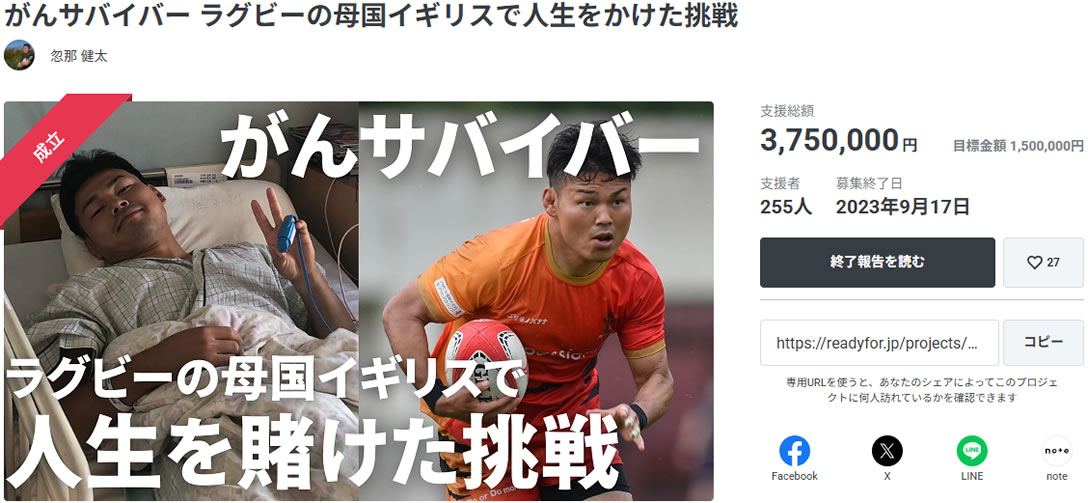
Task: Click Facebook label under share icon
Action: pyautogui.click(x=794, y=477)
